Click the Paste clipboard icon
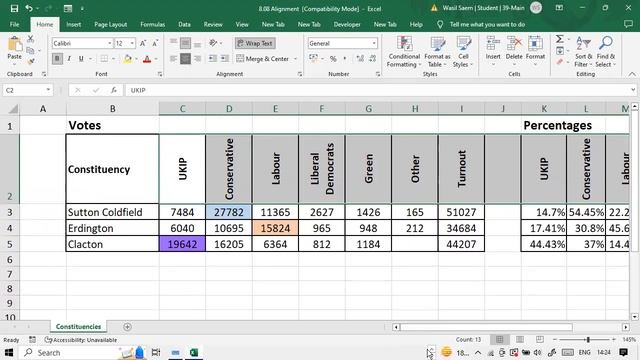 click(15, 44)
